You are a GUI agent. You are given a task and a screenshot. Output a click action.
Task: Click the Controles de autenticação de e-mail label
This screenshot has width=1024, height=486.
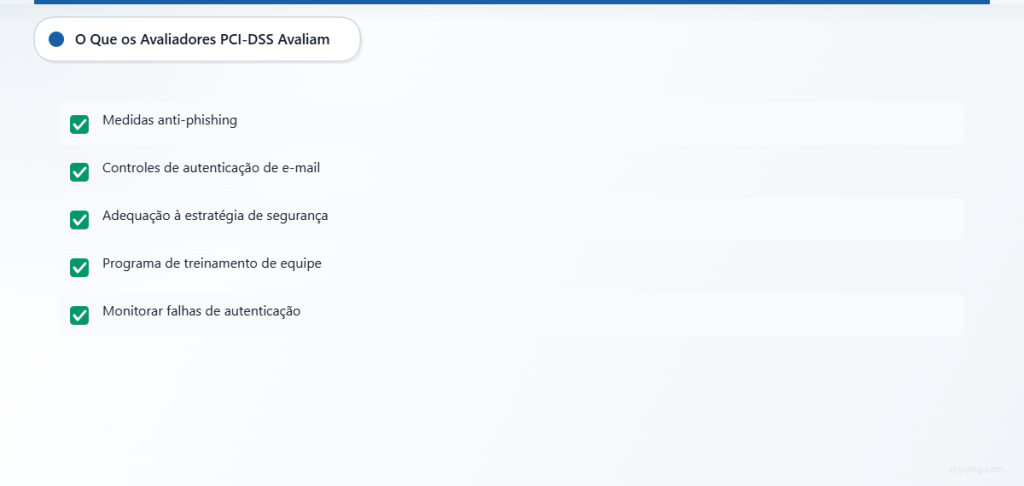click(x=211, y=168)
